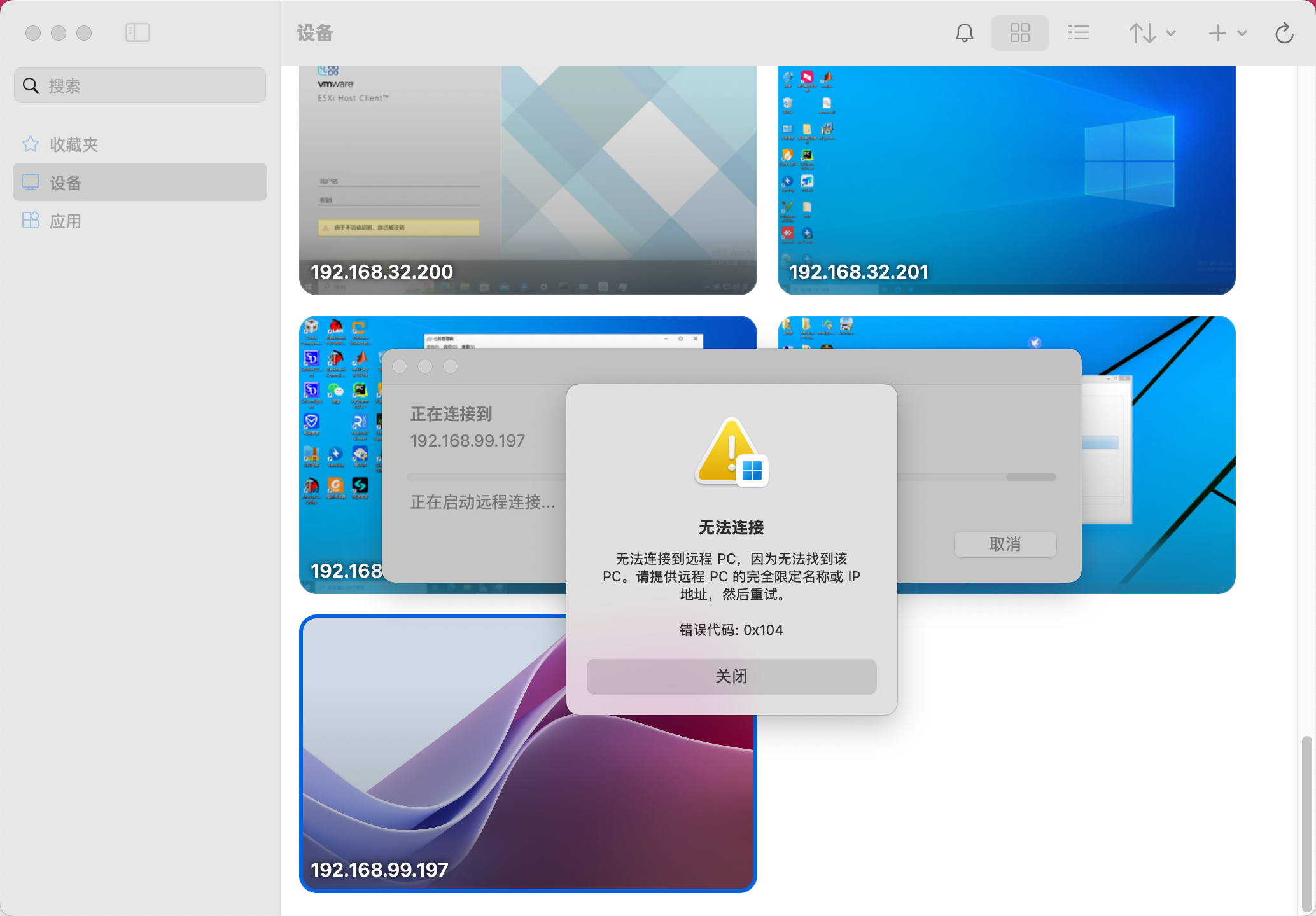Click the warning icon in error dialog

click(731, 452)
